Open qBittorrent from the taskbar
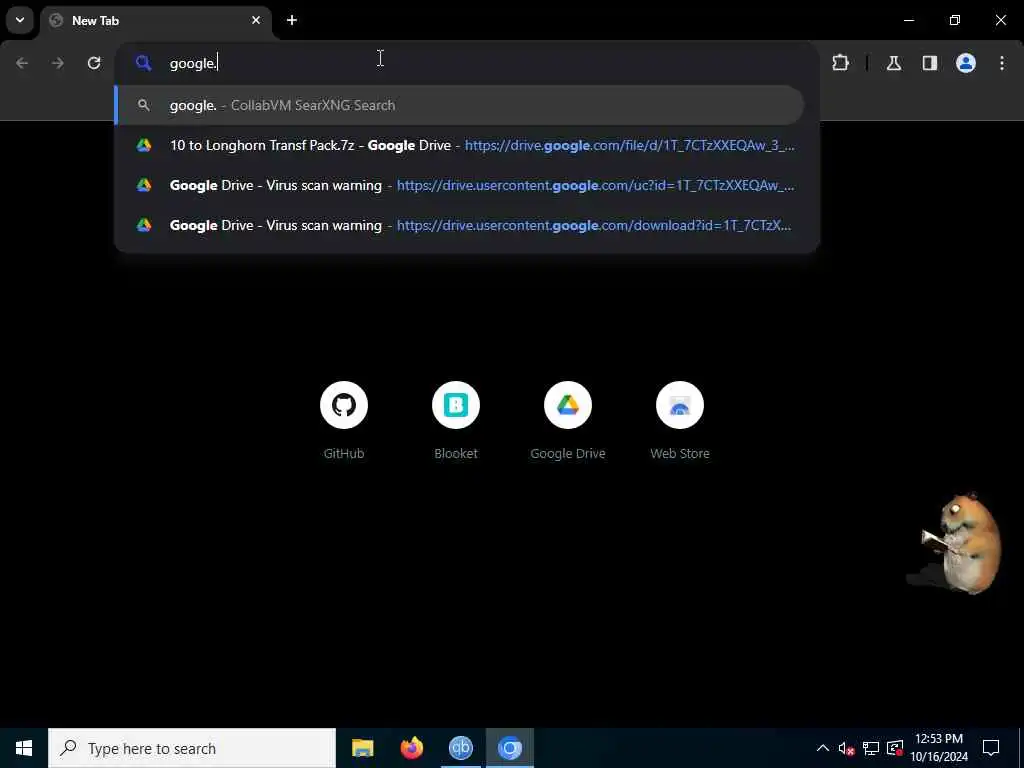The height and width of the screenshot is (768, 1024). point(460,748)
